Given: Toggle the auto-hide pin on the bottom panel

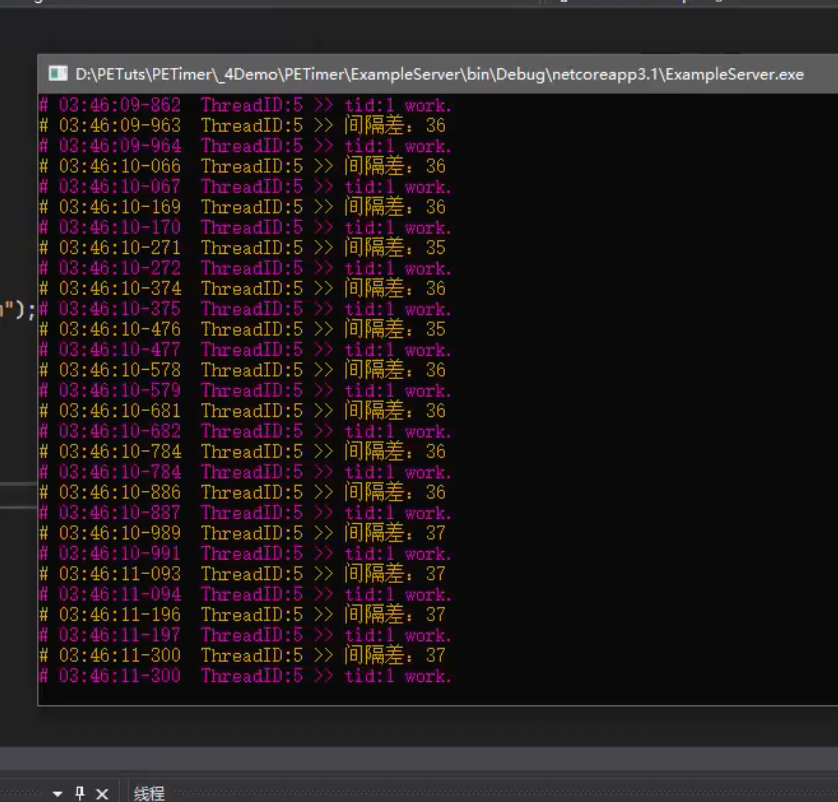Looking at the screenshot, I should click(80, 793).
